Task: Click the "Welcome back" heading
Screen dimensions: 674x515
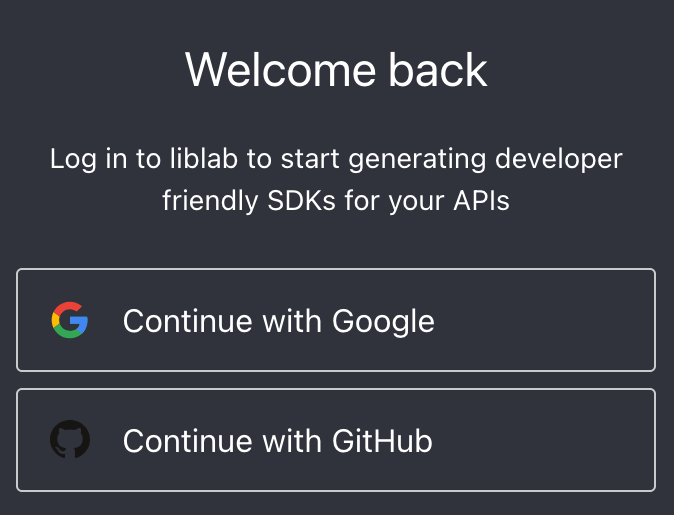Action: pos(337,70)
